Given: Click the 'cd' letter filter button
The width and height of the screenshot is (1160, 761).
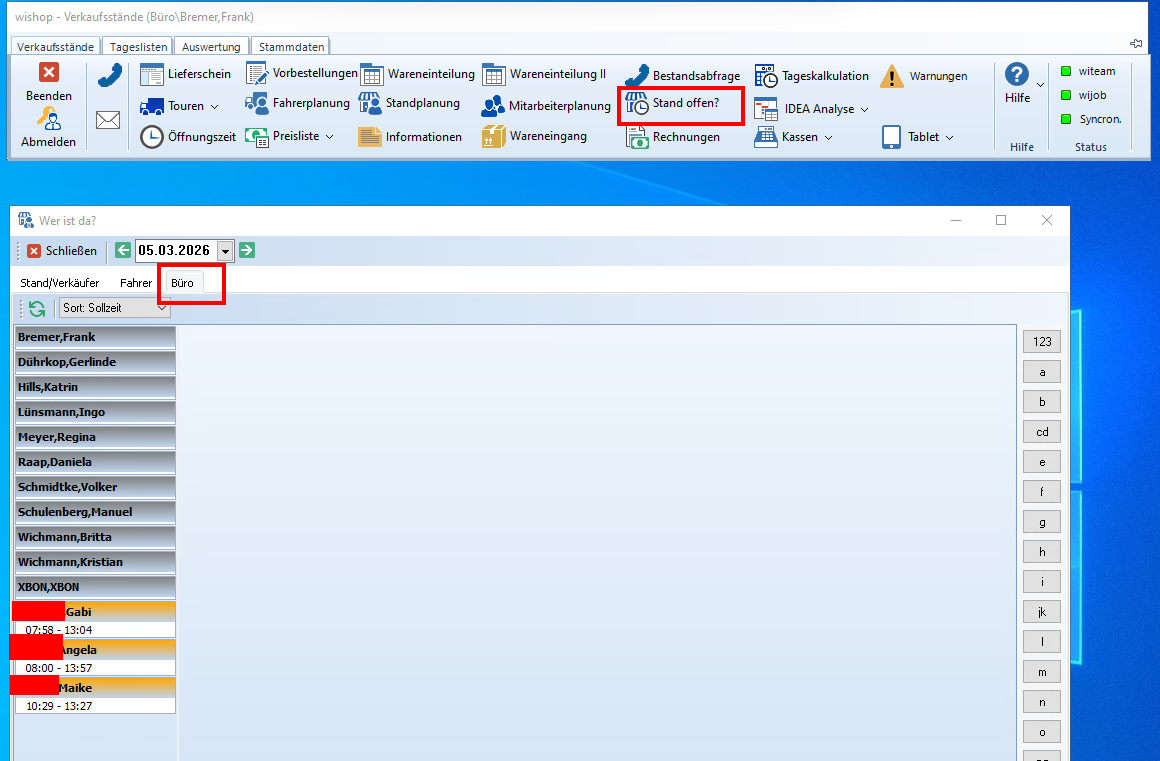Looking at the screenshot, I should pos(1042,432).
